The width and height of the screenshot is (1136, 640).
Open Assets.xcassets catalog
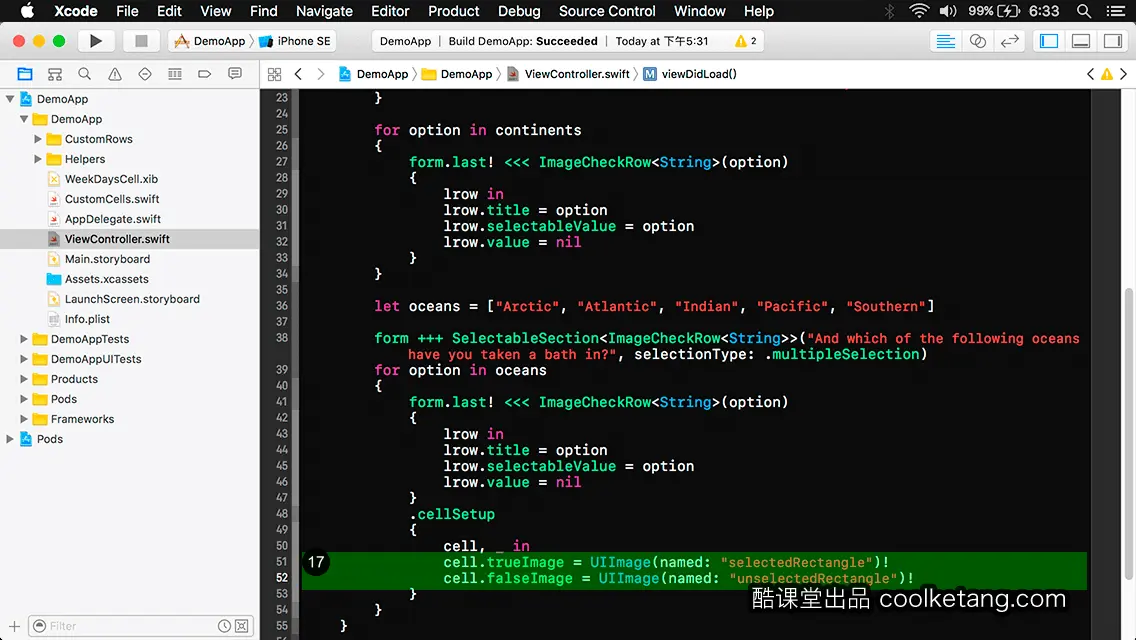click(x=106, y=279)
